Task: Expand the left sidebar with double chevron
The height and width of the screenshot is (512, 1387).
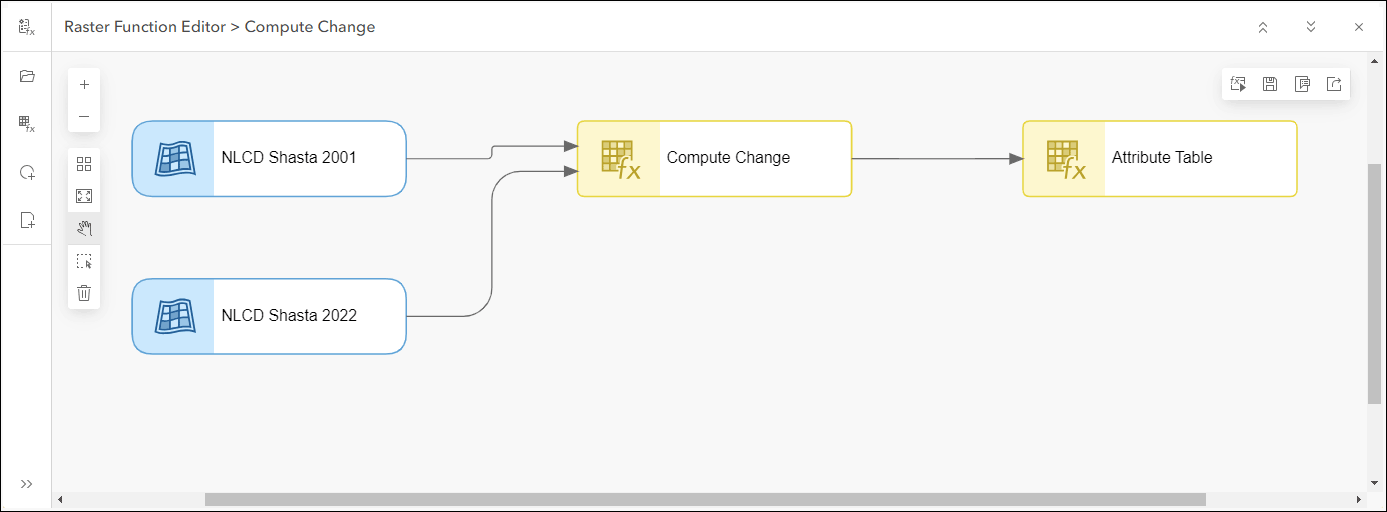Action: click(27, 484)
